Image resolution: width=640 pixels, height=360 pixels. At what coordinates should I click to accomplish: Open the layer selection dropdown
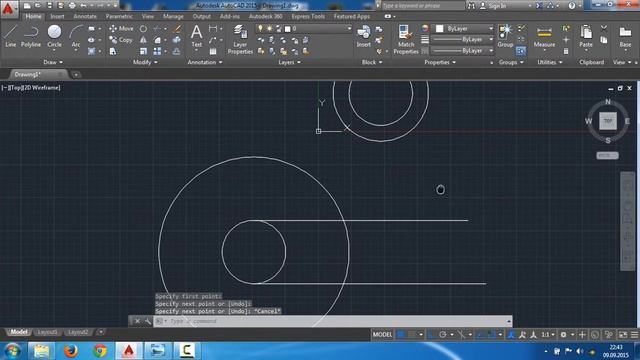304,29
